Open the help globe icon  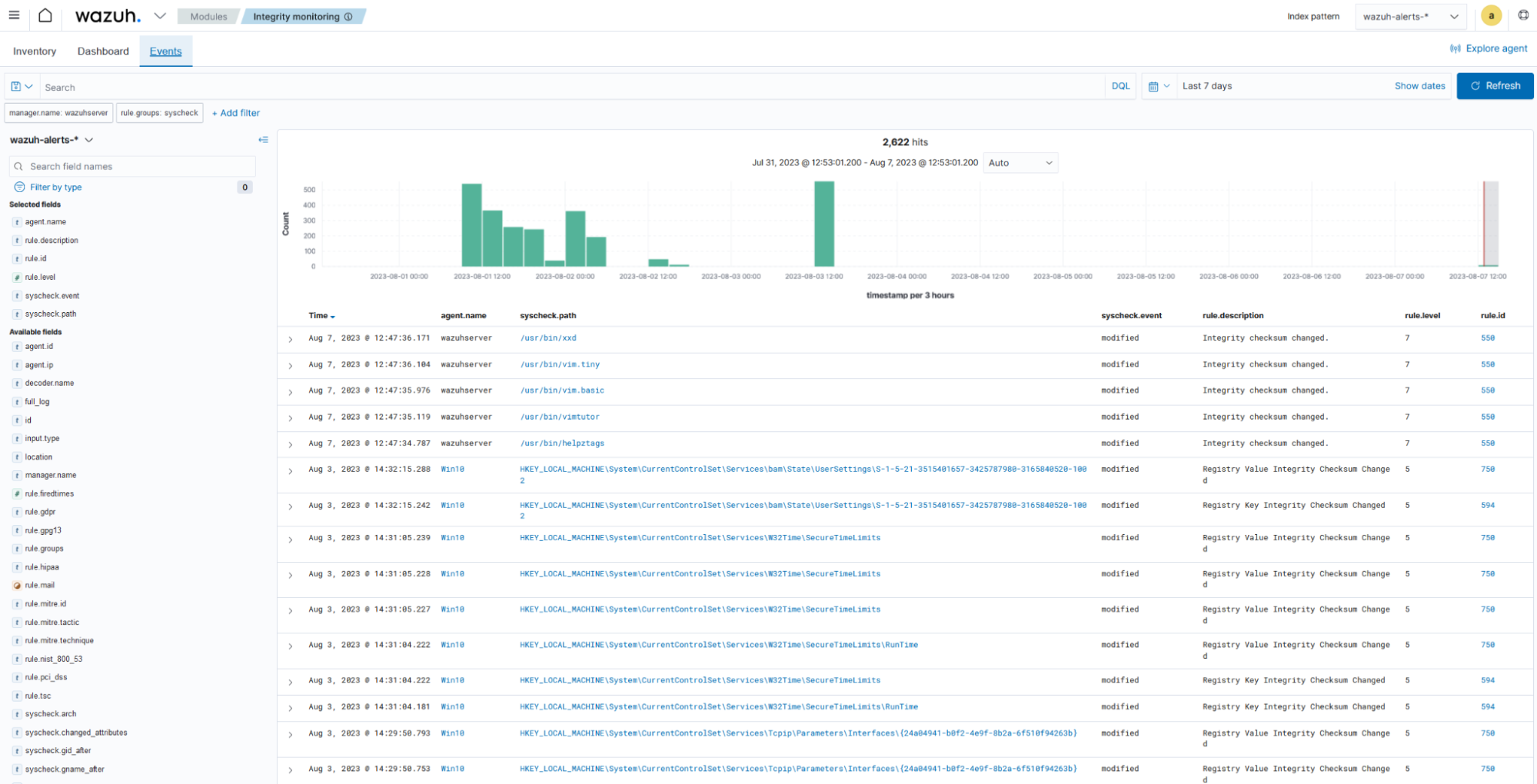[x=1523, y=15]
